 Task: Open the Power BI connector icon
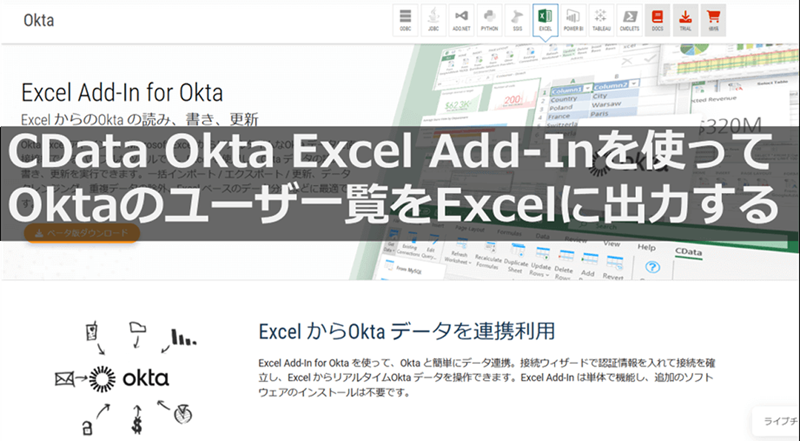pyautogui.click(x=573, y=20)
